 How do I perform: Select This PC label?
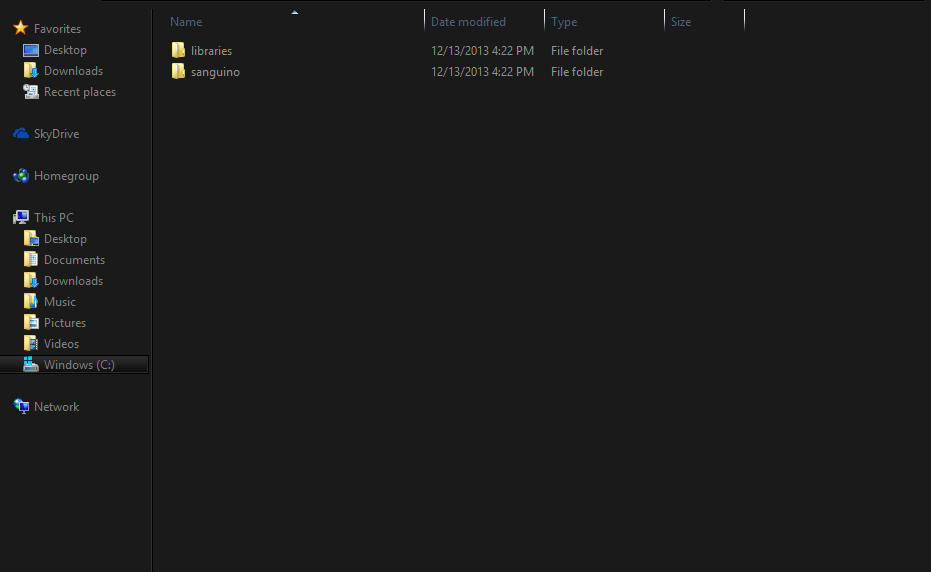coord(54,218)
